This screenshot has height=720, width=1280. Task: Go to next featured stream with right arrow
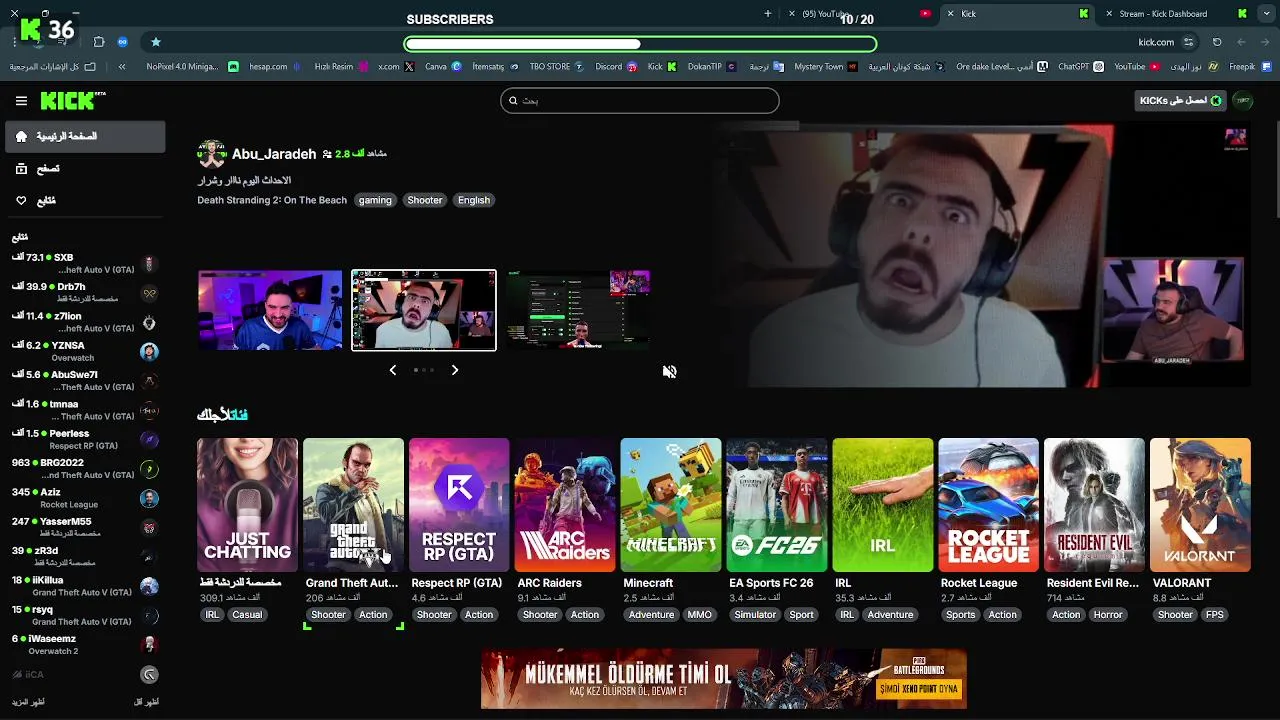click(x=455, y=370)
